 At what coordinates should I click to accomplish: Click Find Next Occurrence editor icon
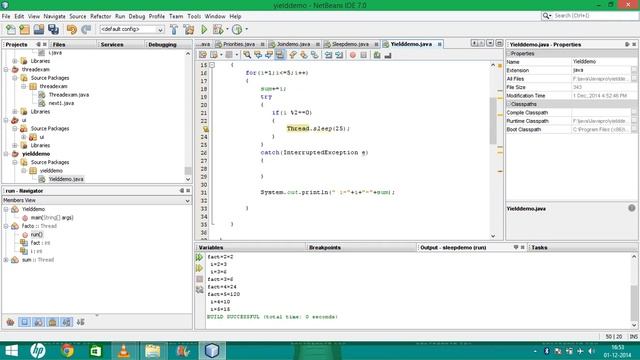(x=269, y=55)
